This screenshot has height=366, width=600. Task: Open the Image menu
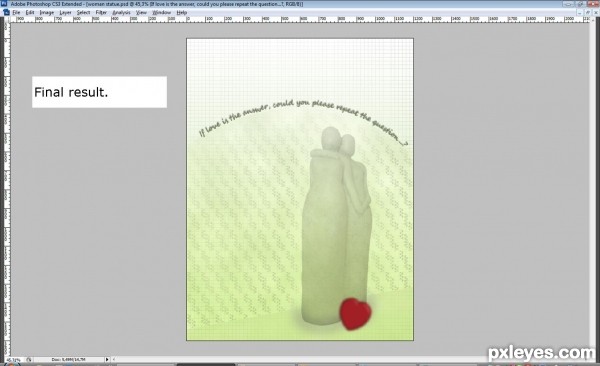(47, 13)
